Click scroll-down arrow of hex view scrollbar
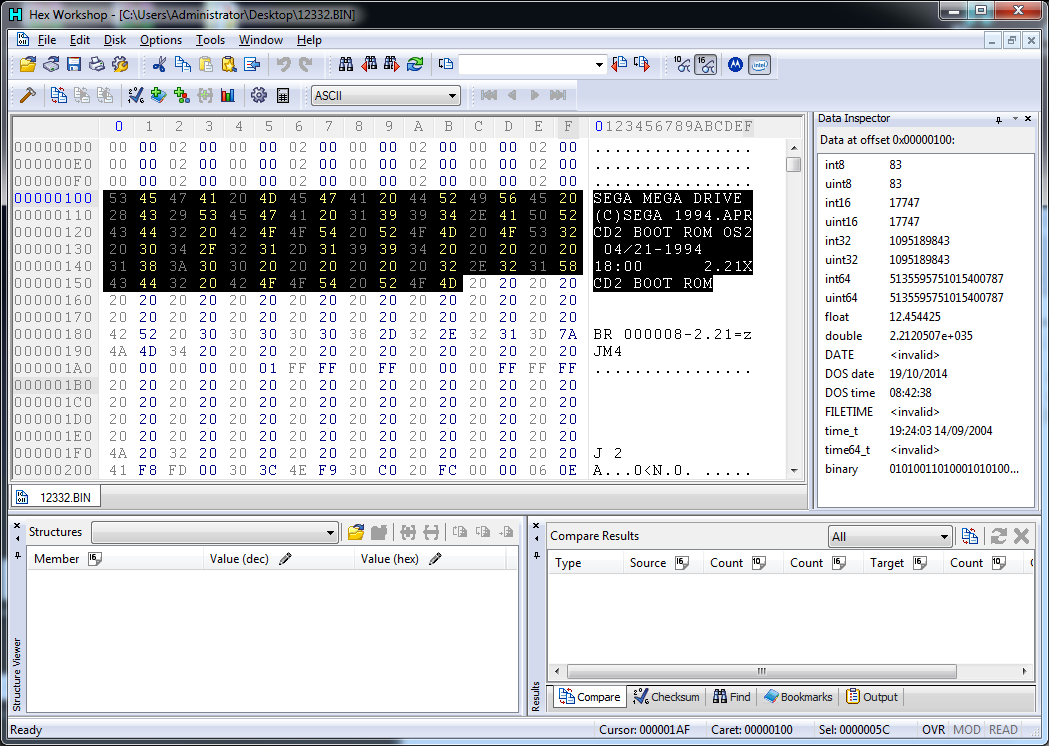The width and height of the screenshot is (1049, 746). coord(793,470)
